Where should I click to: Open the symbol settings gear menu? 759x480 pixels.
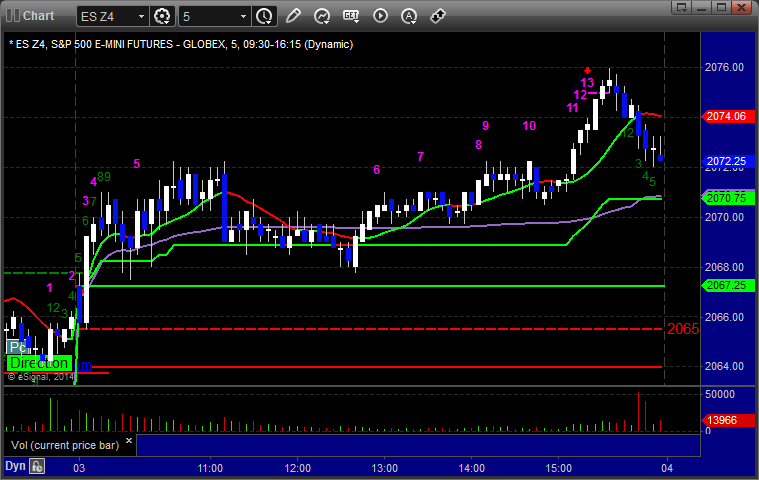point(162,16)
